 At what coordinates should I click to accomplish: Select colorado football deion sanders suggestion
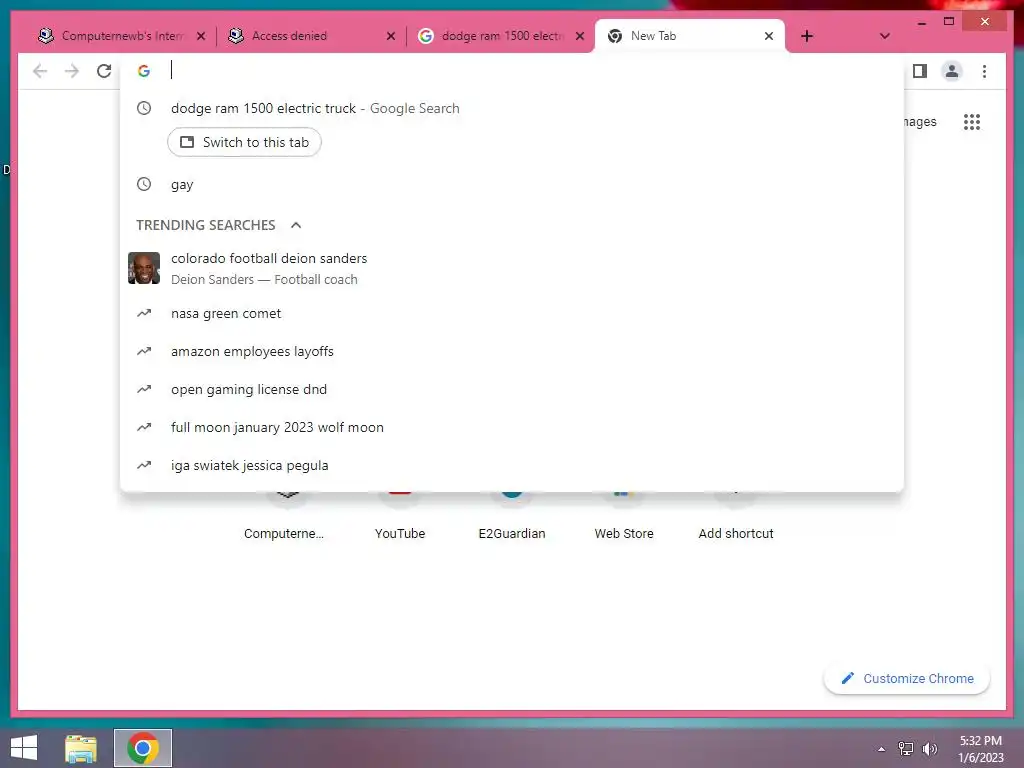click(511, 268)
